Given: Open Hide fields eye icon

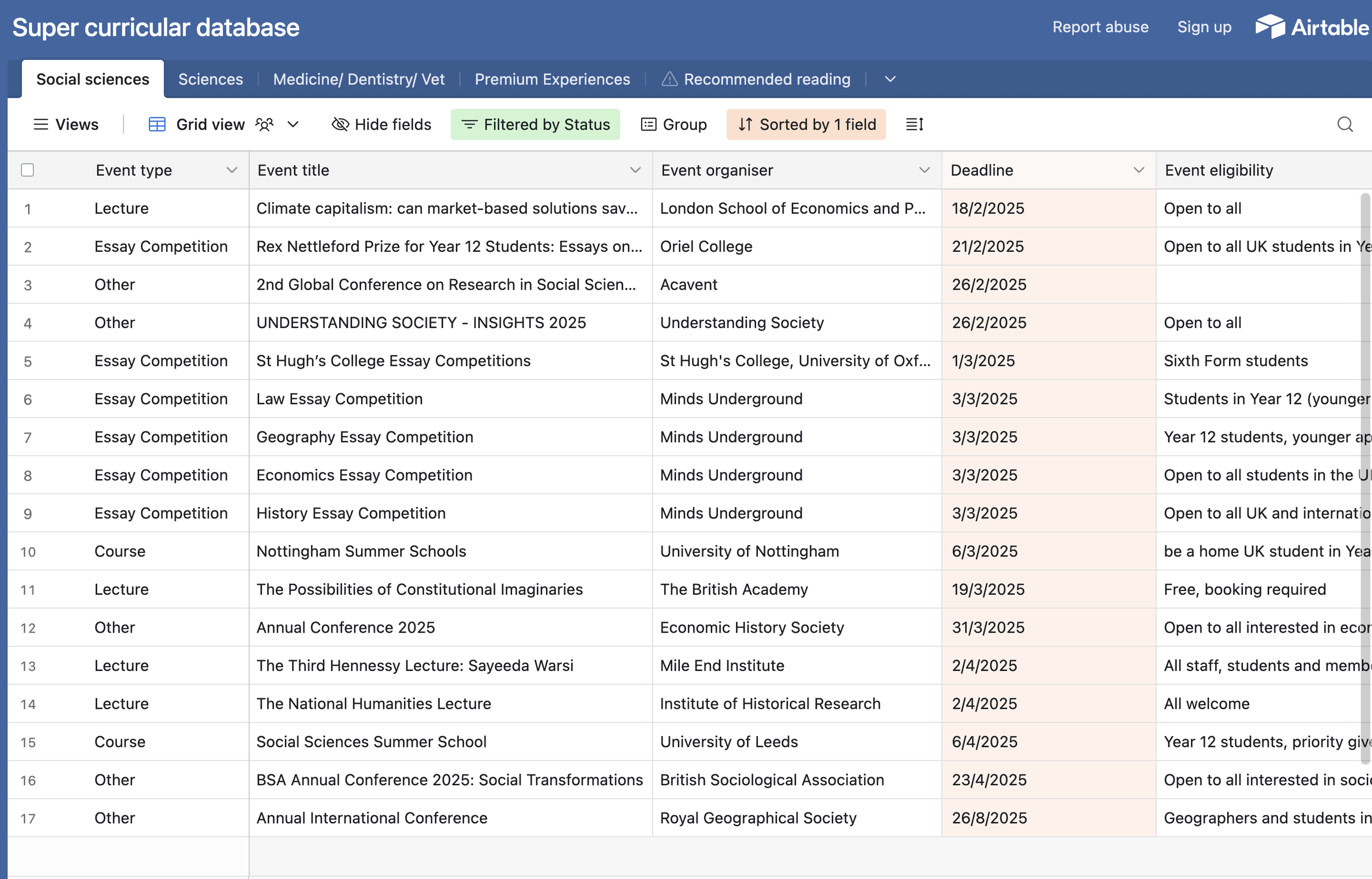Looking at the screenshot, I should (340, 124).
